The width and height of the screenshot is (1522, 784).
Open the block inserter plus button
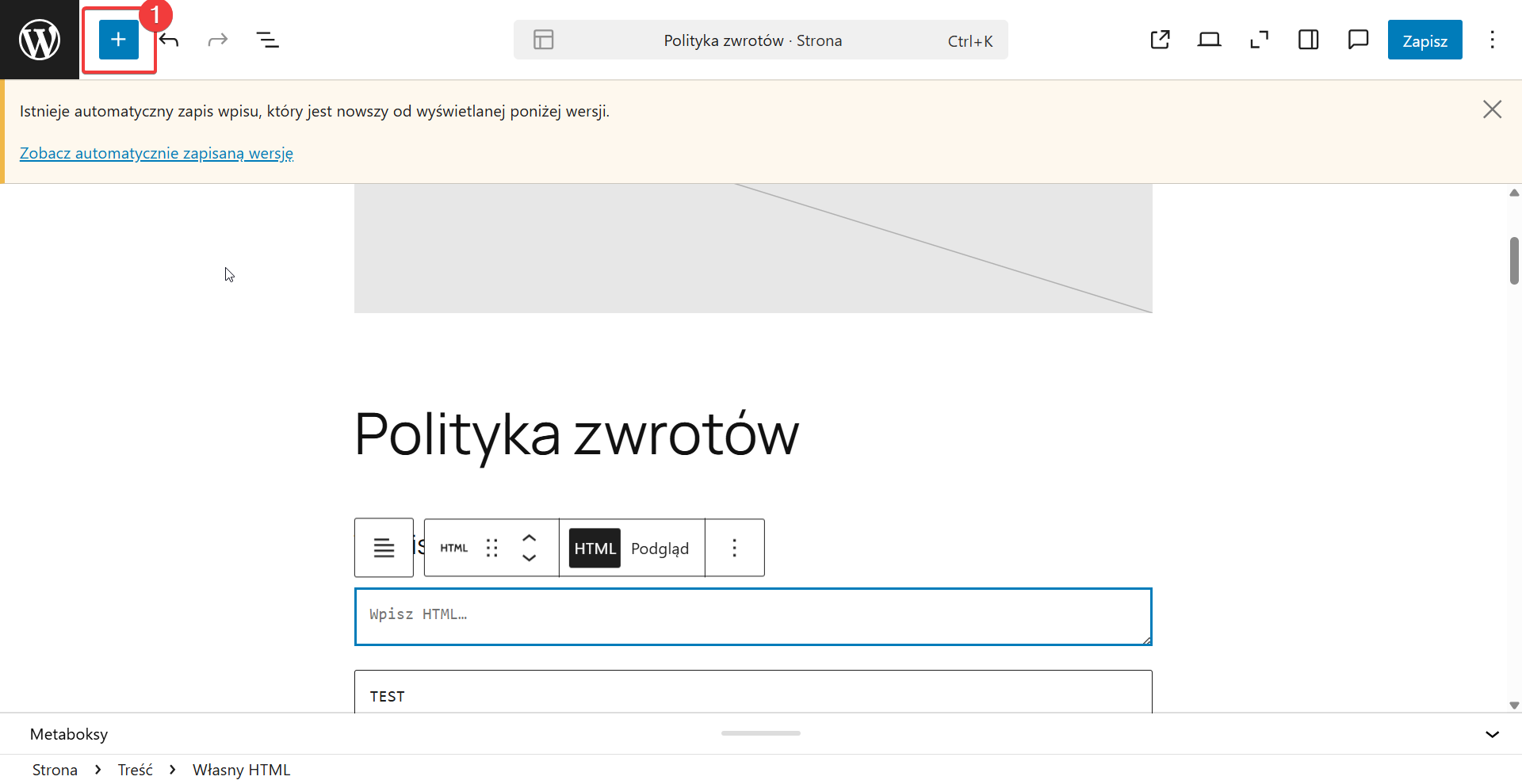119,40
